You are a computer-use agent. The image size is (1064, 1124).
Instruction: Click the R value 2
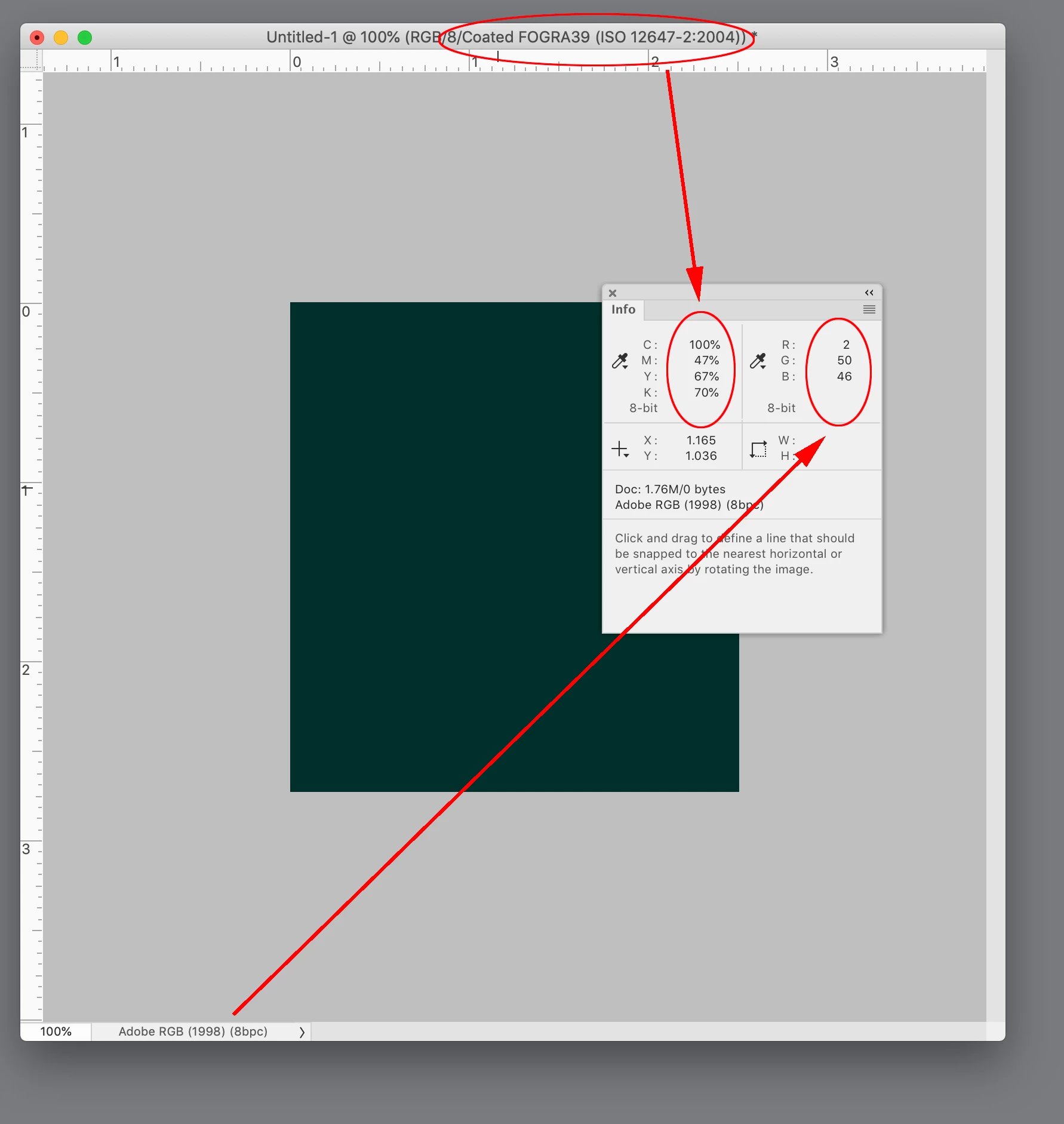point(846,345)
